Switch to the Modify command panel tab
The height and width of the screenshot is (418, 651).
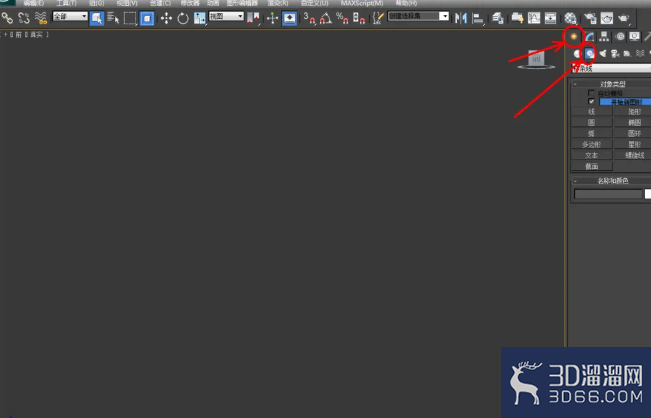click(589, 37)
